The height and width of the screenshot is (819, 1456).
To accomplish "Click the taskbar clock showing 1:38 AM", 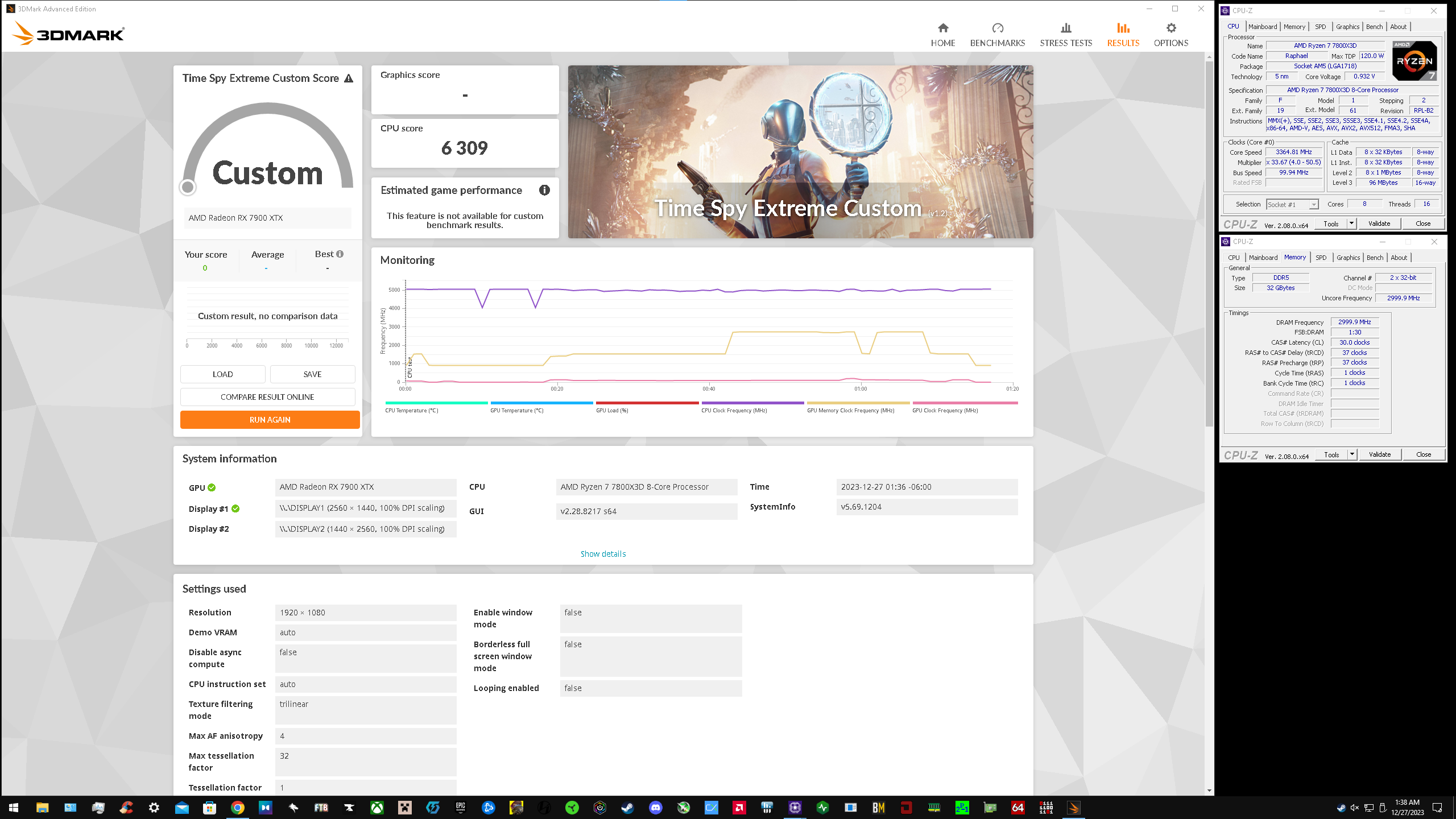I will 1407,808.
